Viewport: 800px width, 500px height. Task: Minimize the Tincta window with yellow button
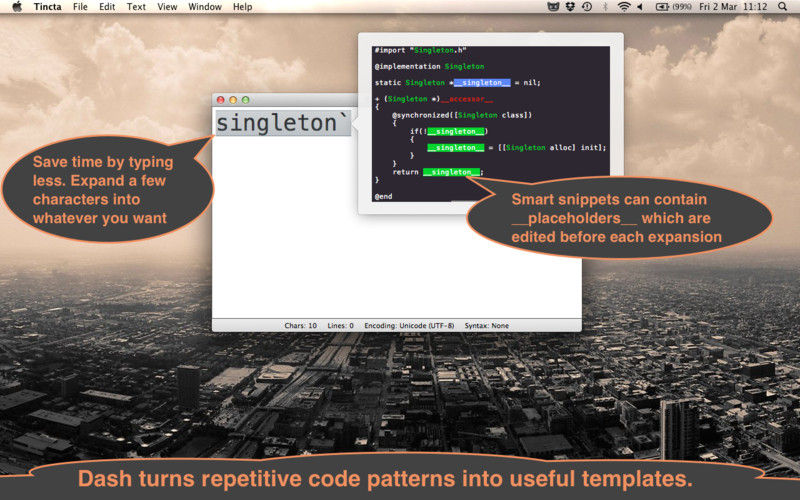pyautogui.click(x=233, y=100)
